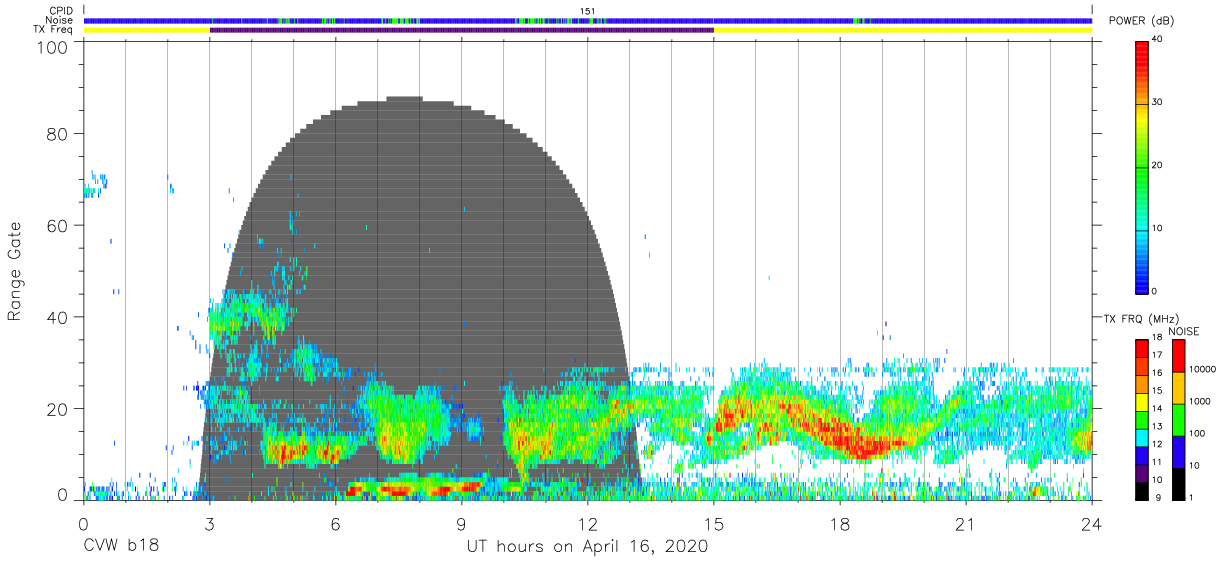Click the 17 label on the TX FRQ legend

(1158, 355)
